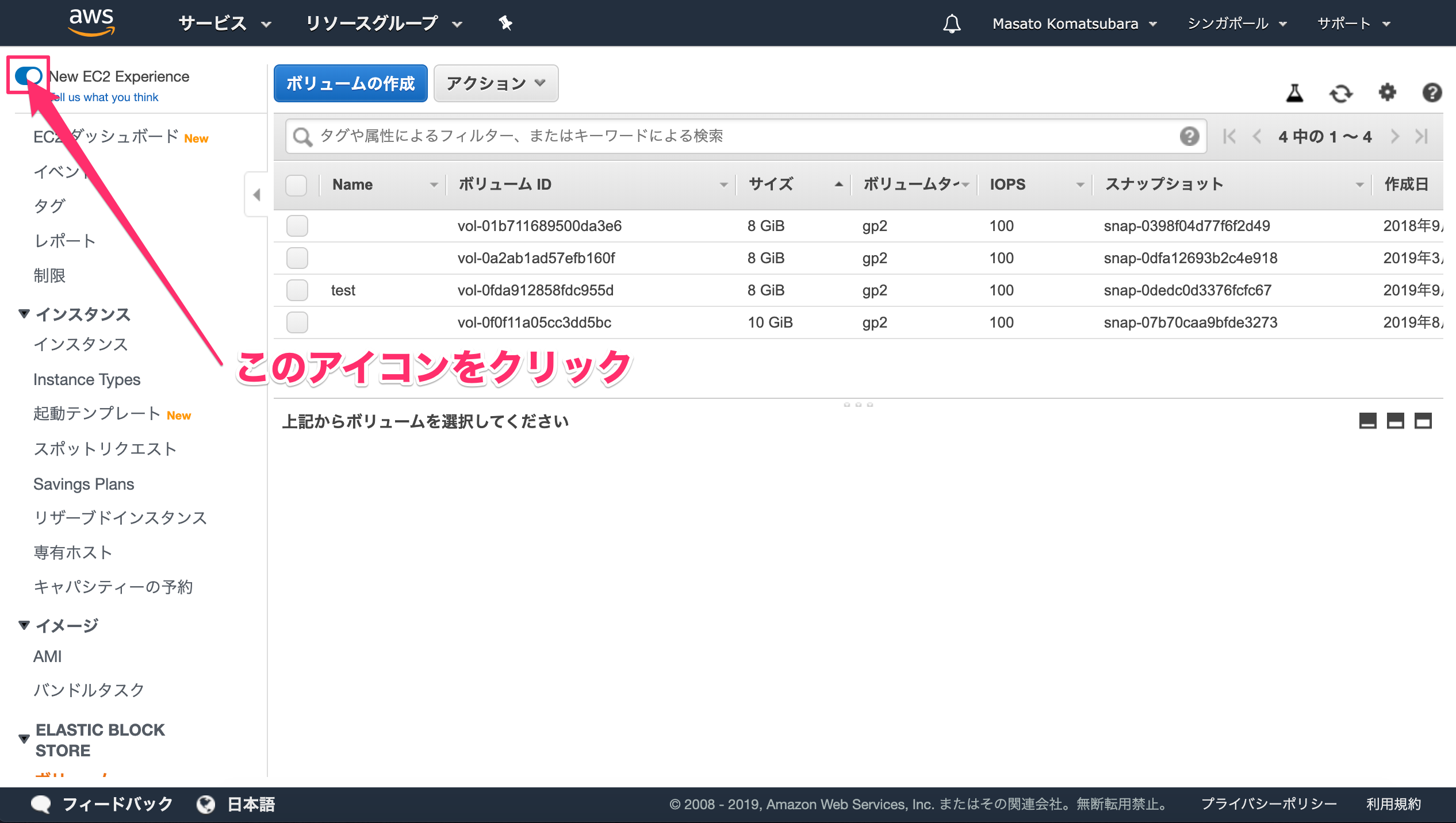Collapse the インスタンス sidebar section

coord(24,314)
